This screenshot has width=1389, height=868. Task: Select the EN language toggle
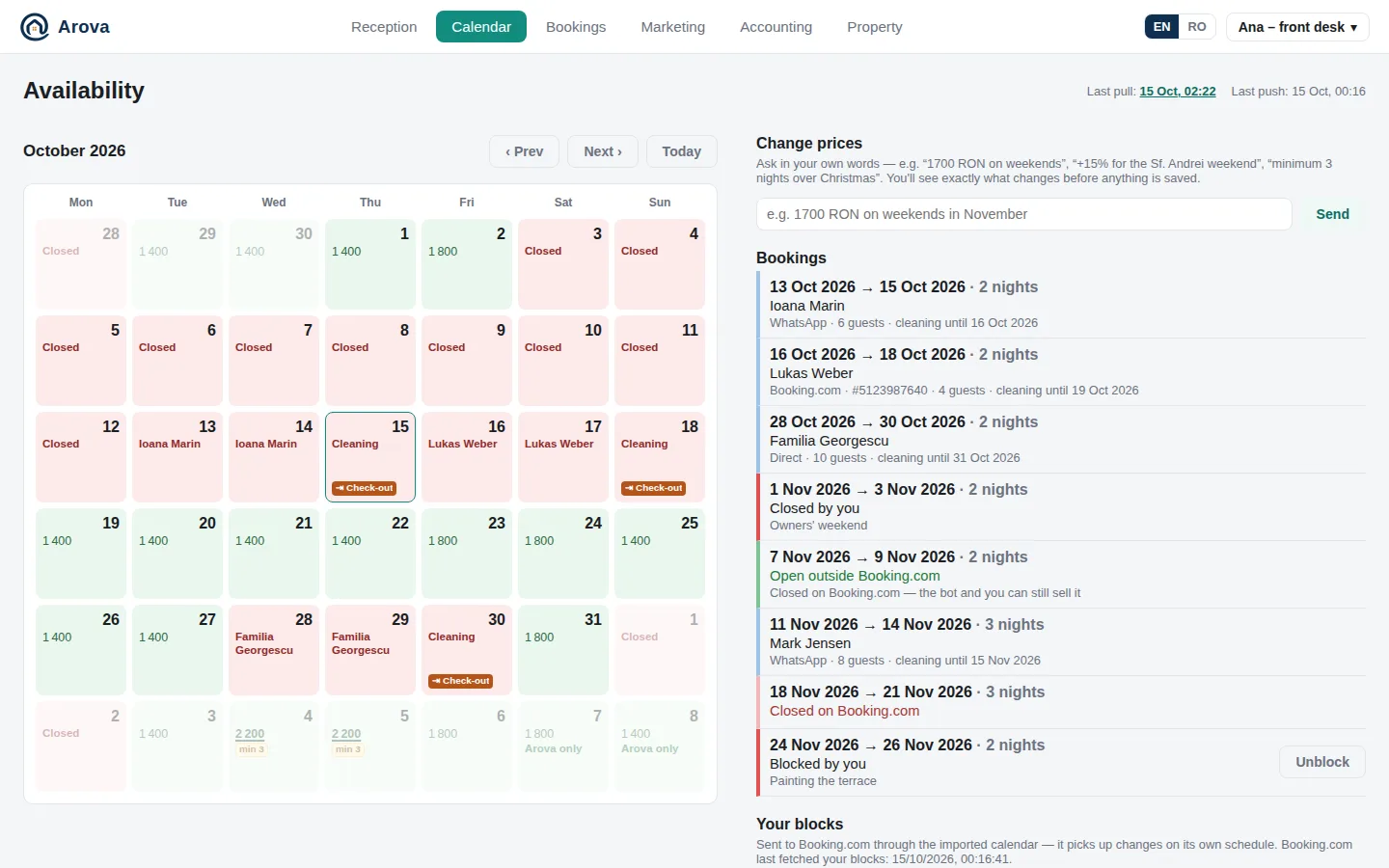[1162, 27]
